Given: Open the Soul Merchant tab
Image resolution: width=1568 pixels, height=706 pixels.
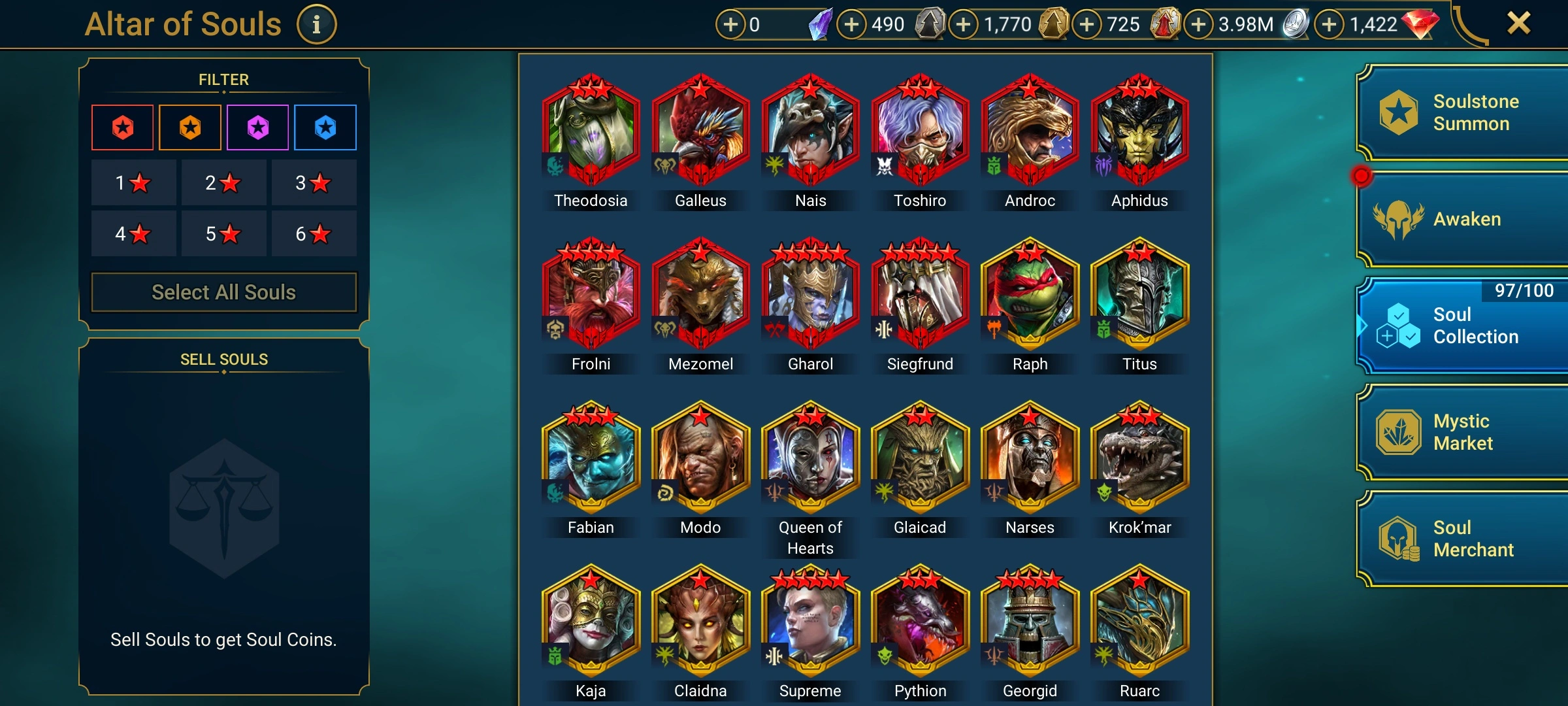Looking at the screenshot, I should click(1463, 539).
